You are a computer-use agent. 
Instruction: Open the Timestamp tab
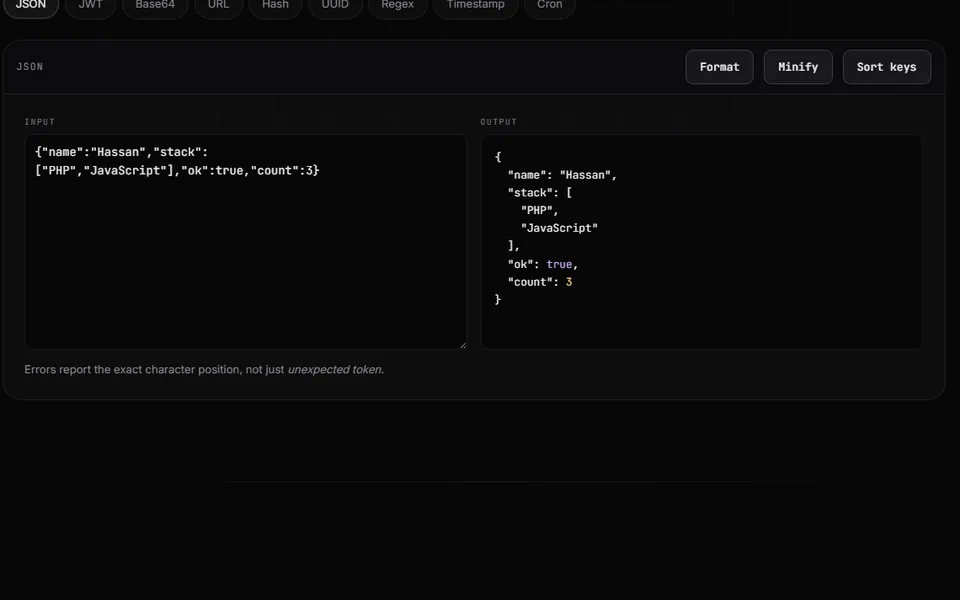[x=476, y=6]
